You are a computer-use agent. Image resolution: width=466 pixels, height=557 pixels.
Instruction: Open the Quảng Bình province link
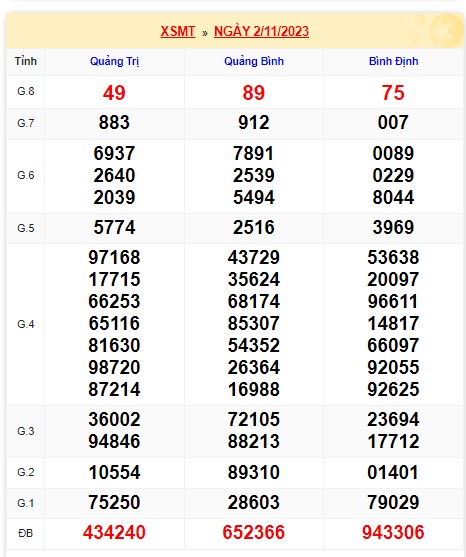(x=254, y=61)
